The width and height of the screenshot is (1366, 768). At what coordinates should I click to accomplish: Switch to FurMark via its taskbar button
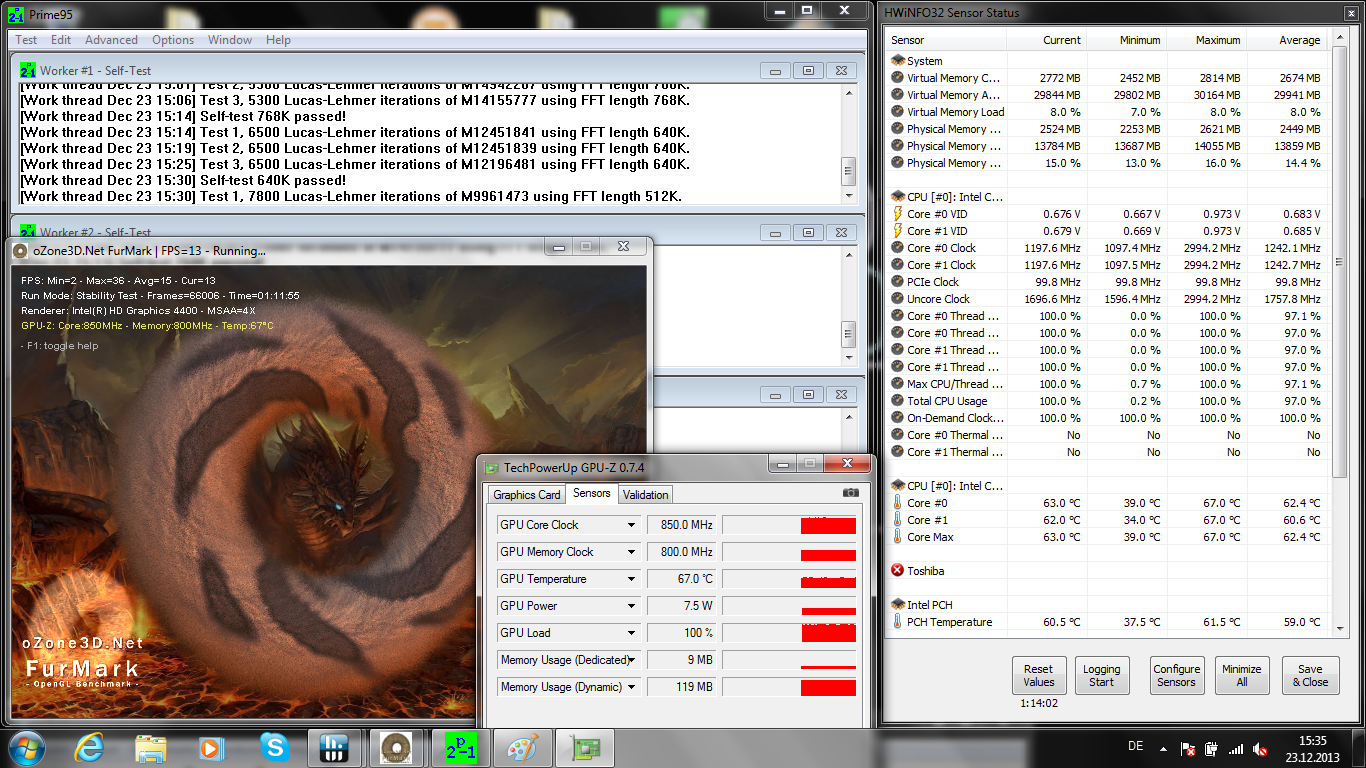[x=395, y=748]
